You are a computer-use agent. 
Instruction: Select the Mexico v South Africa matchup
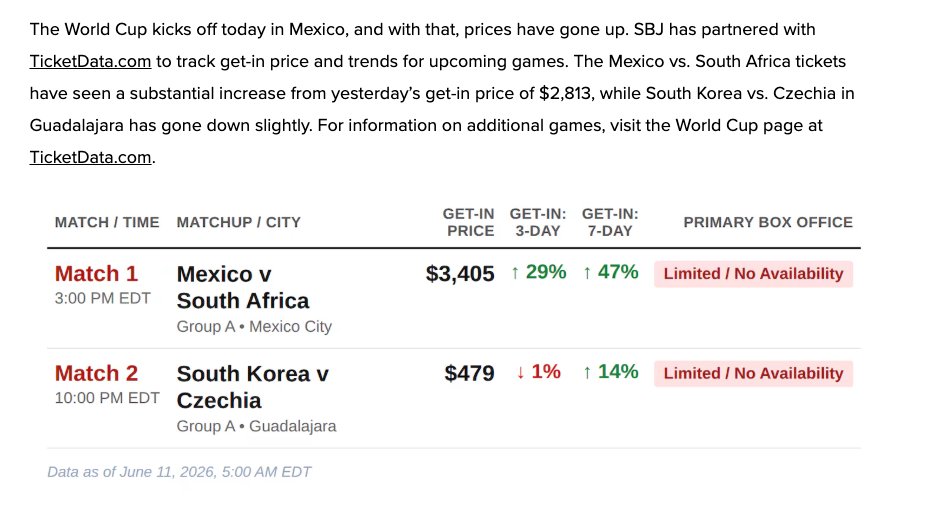coord(243,287)
